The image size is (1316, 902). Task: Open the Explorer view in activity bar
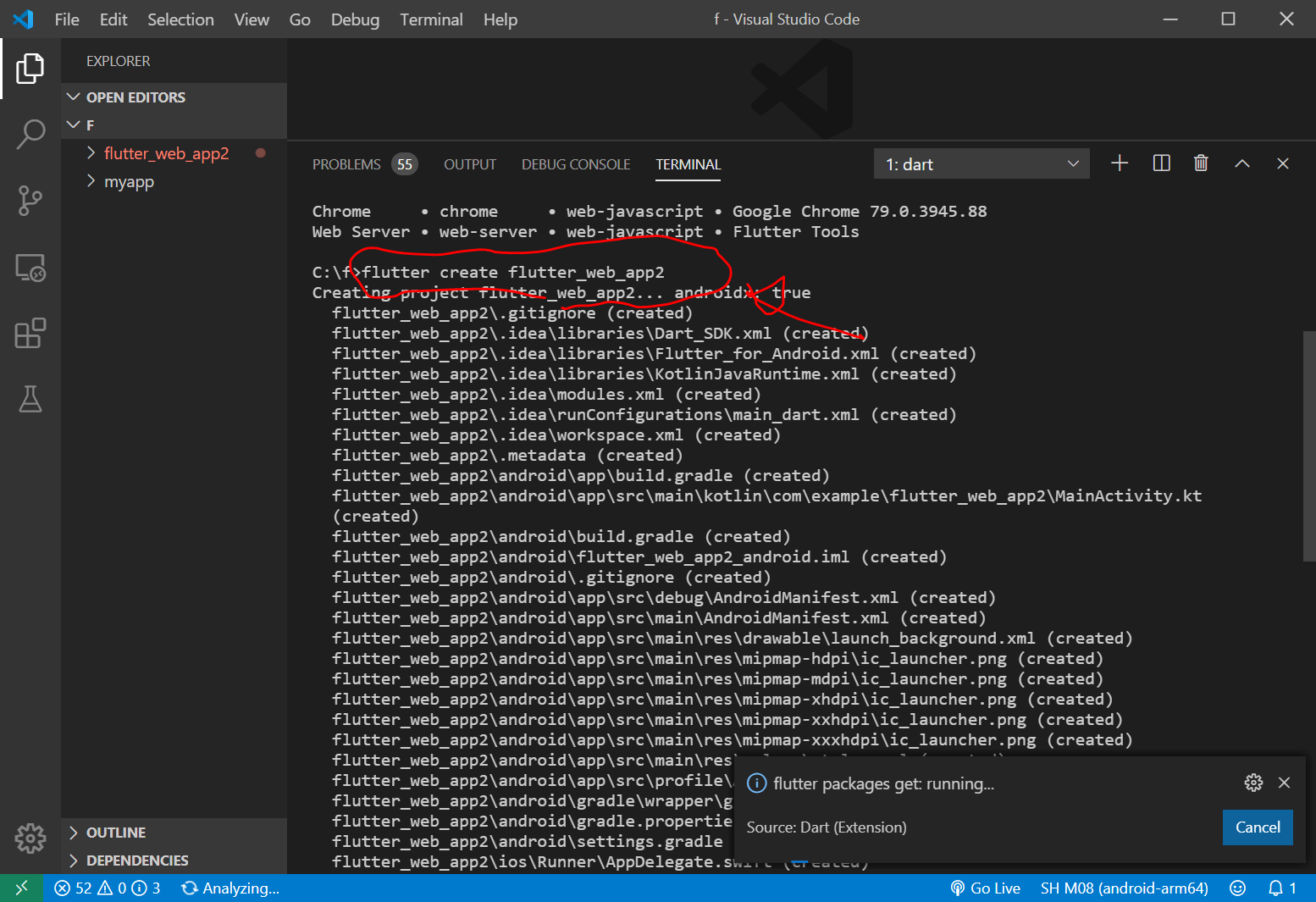(x=30, y=69)
